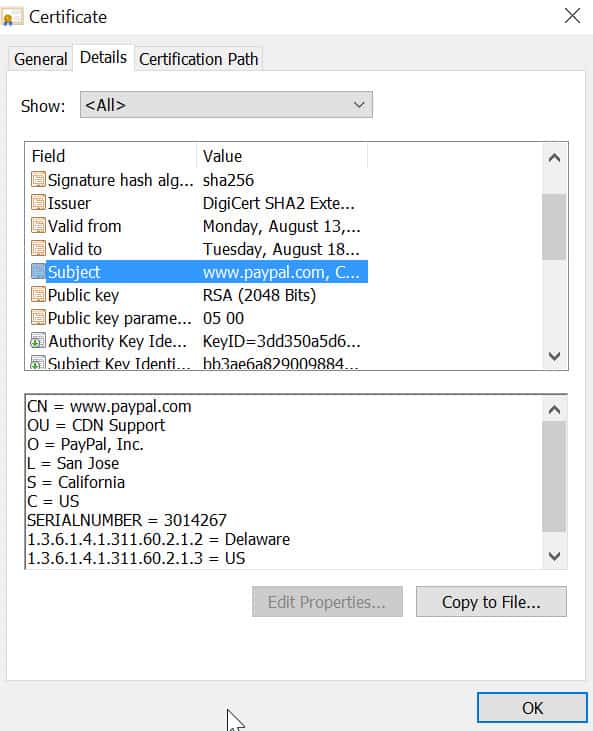Select the Issuer field icon
593x731 pixels.
[x=38, y=202]
